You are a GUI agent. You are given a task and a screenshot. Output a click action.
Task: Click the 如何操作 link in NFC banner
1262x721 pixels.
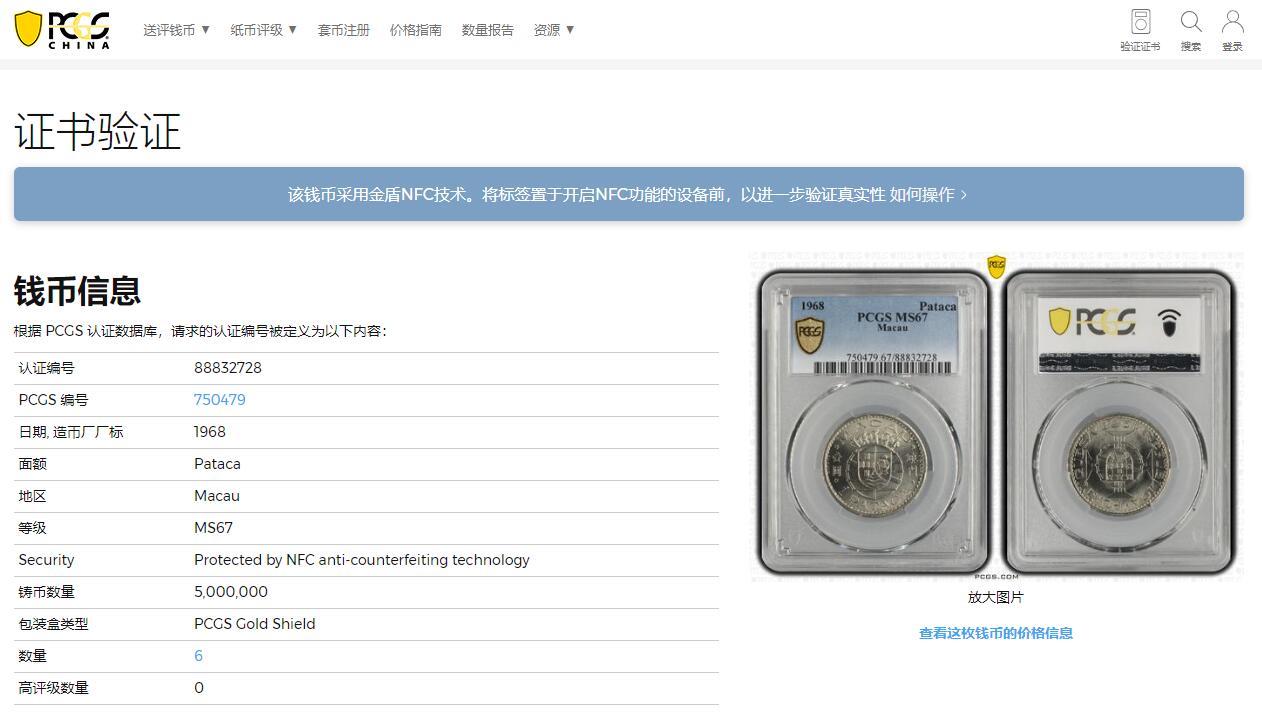click(x=929, y=194)
